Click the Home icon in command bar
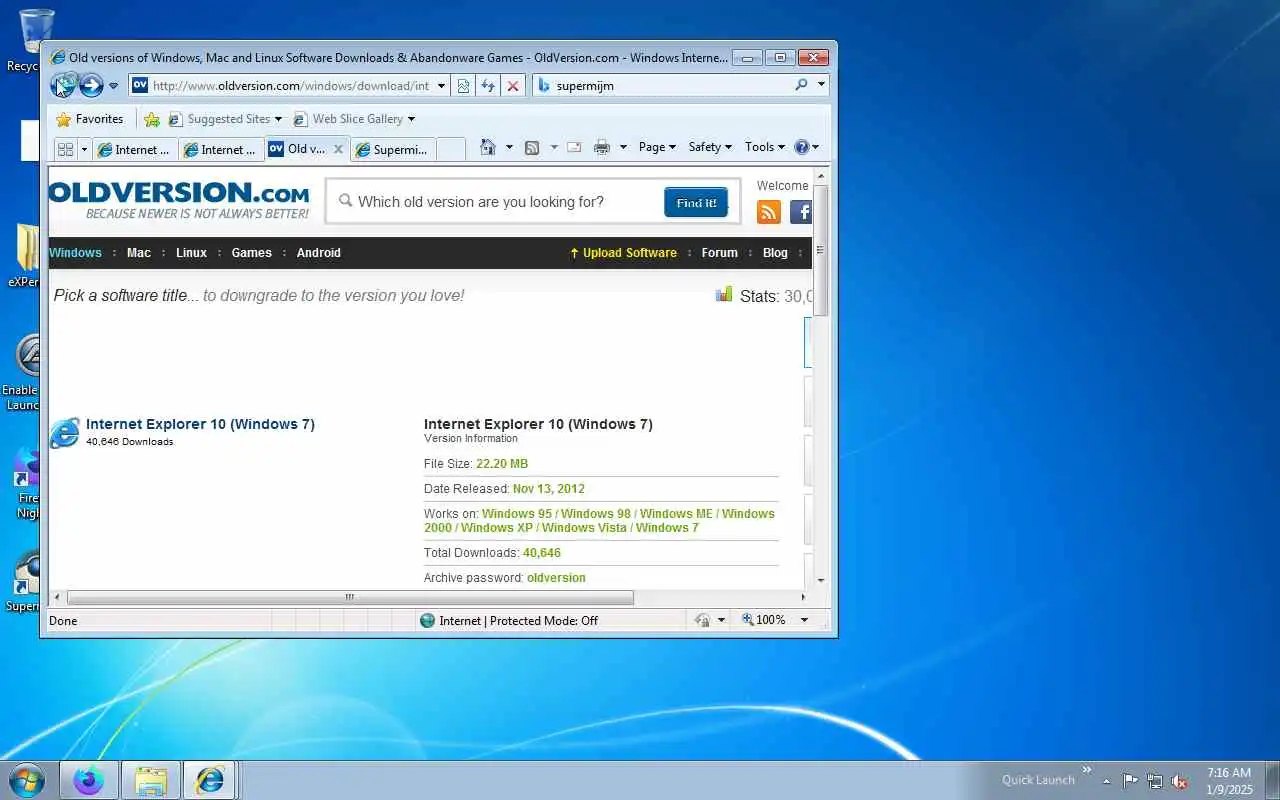This screenshot has height=800, width=1280. click(x=487, y=147)
